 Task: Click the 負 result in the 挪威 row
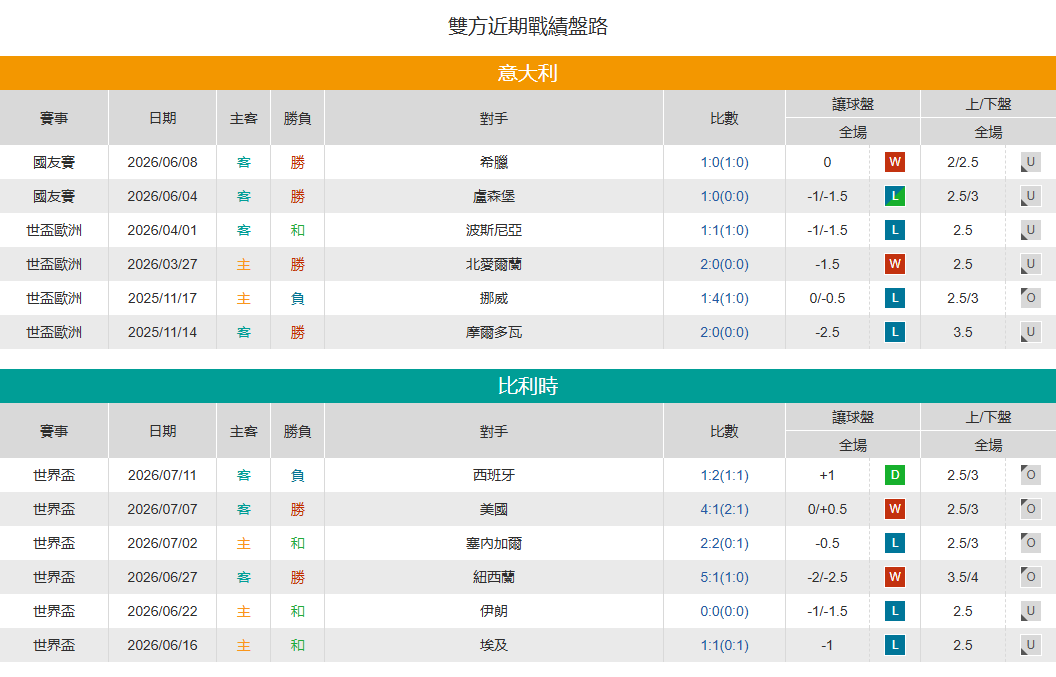[297, 298]
